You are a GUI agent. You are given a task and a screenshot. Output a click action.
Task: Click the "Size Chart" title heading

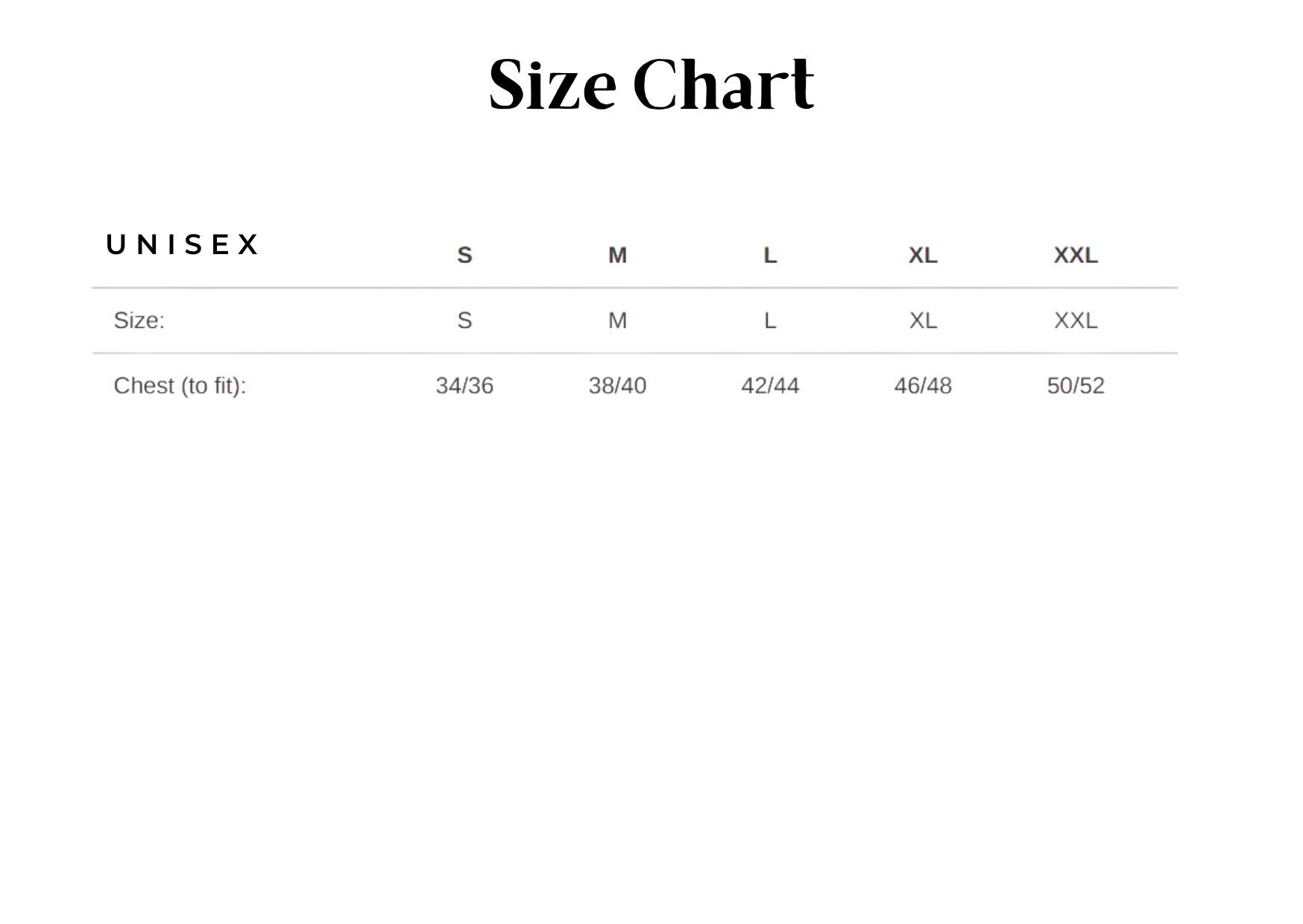[651, 84]
